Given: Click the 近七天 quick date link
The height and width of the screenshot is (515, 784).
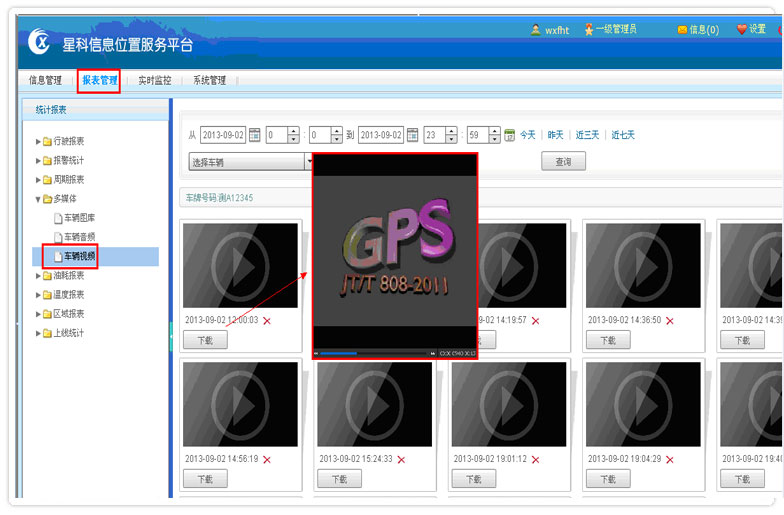Looking at the screenshot, I should coord(623,135).
